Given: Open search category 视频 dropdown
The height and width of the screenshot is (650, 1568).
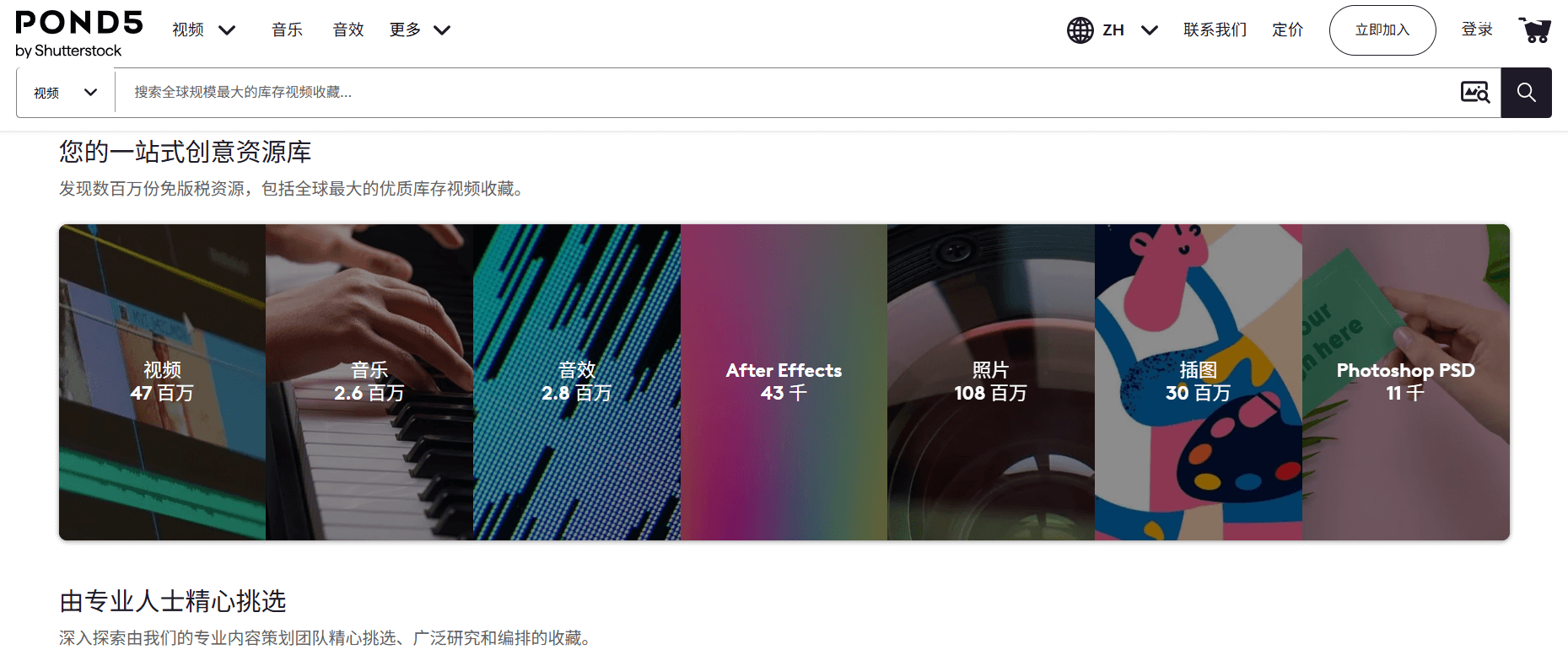Looking at the screenshot, I should pos(66,93).
